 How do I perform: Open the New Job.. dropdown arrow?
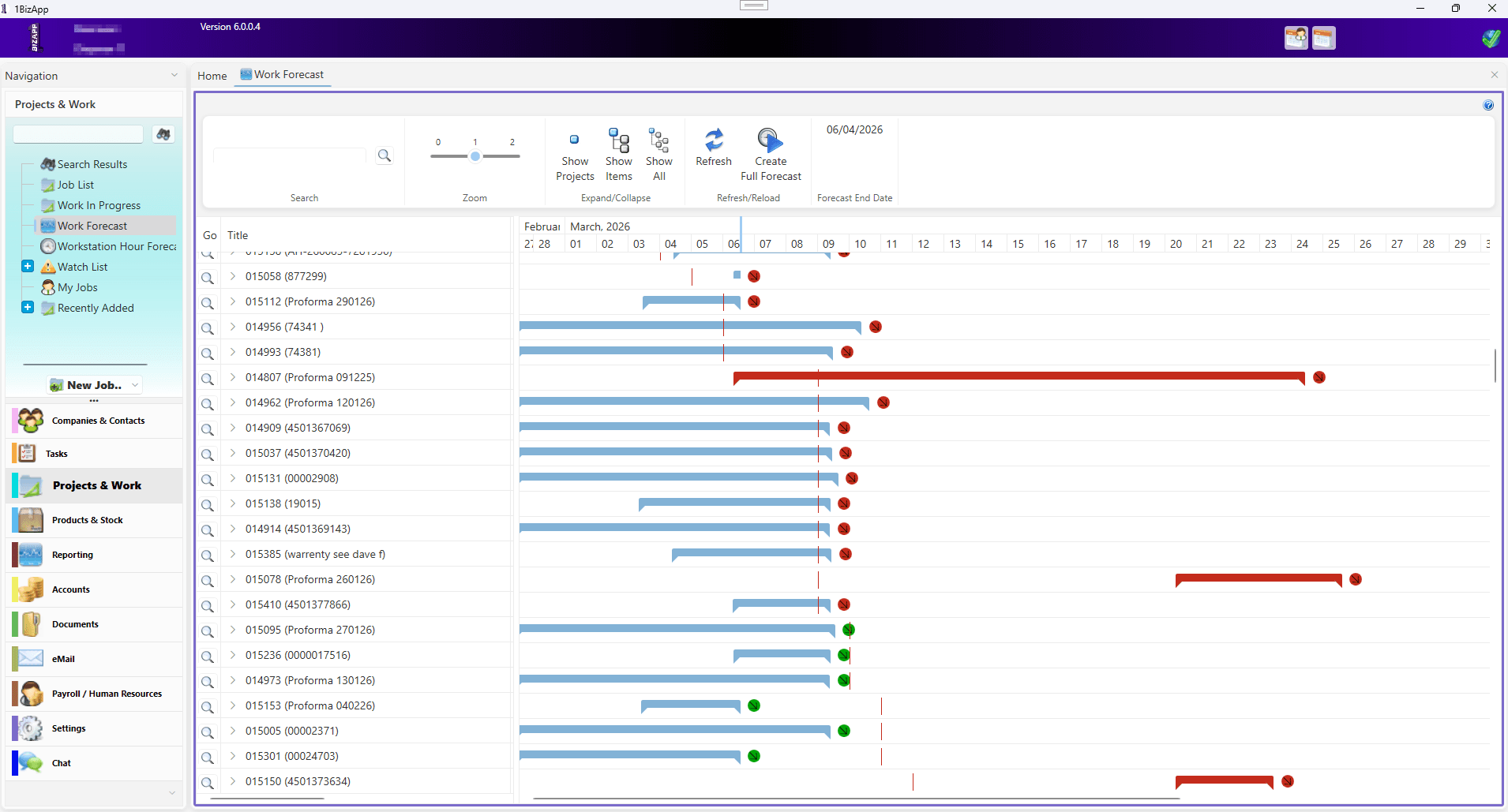135,385
